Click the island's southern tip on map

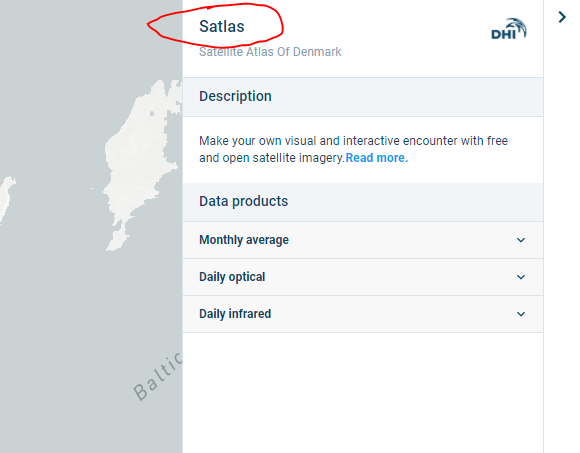[118, 241]
